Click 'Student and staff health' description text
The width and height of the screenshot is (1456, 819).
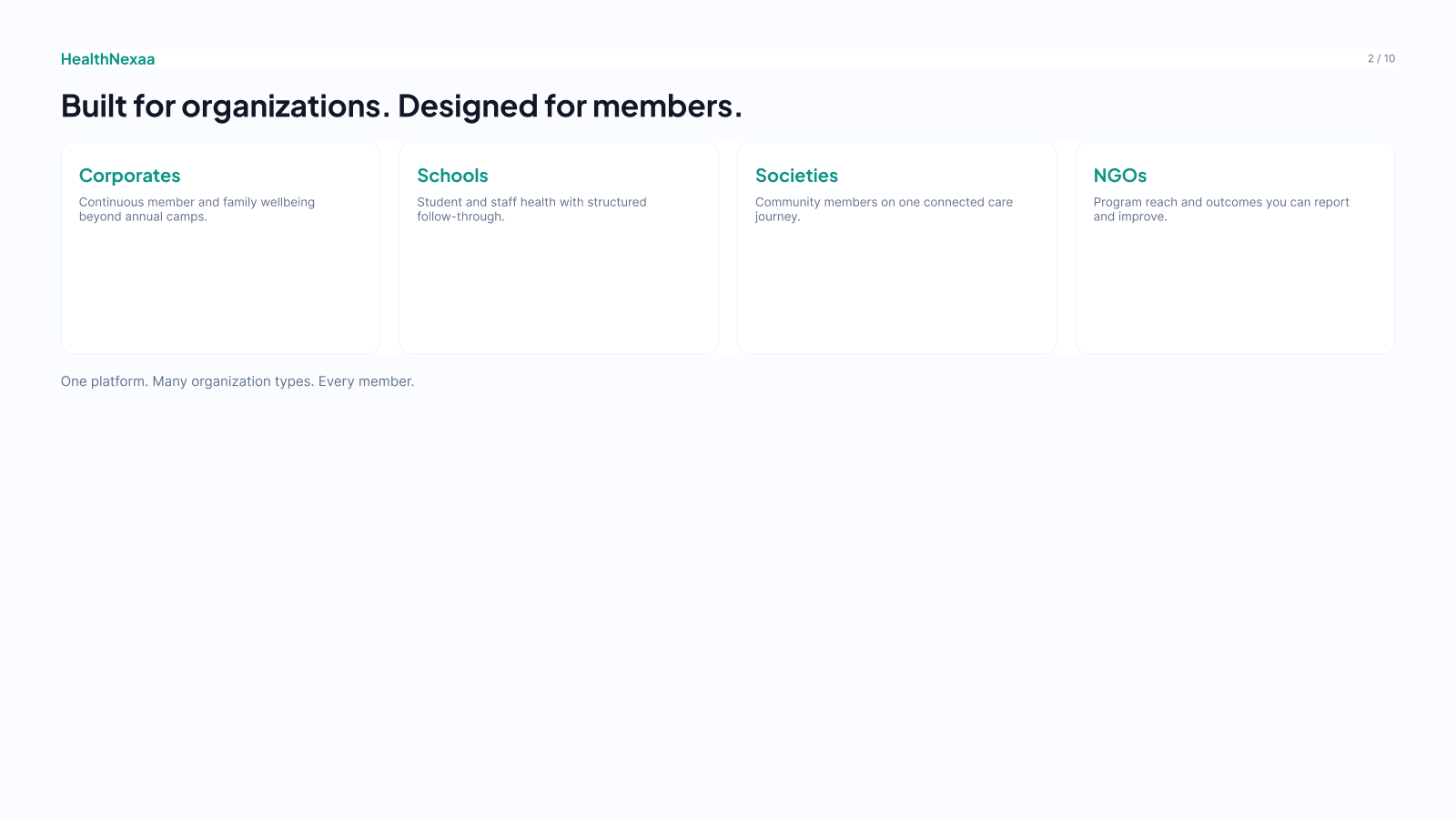pyautogui.click(x=531, y=209)
